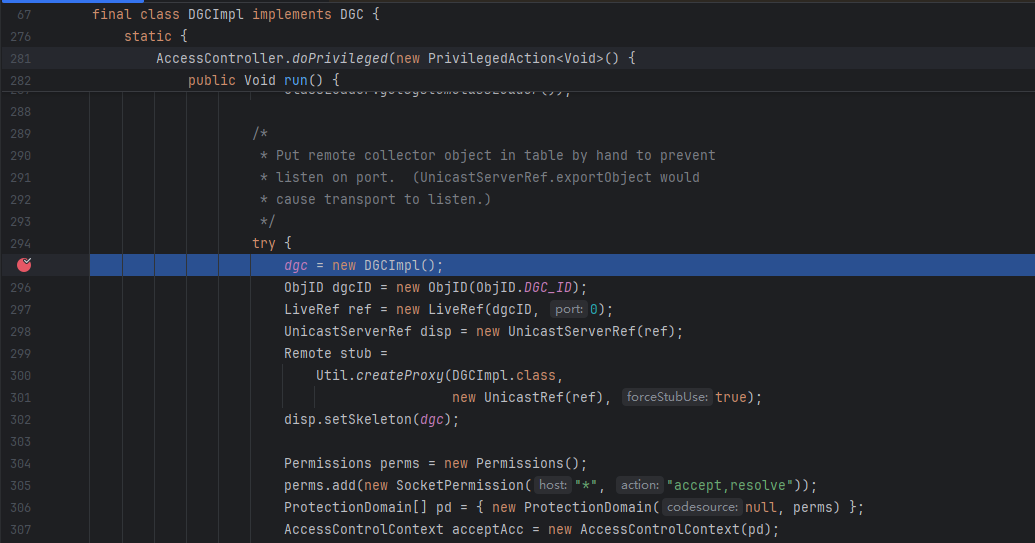This screenshot has height=543, width=1035.
Task: Select sticky line AccessController.doPrivileged
Action: (x=272, y=59)
